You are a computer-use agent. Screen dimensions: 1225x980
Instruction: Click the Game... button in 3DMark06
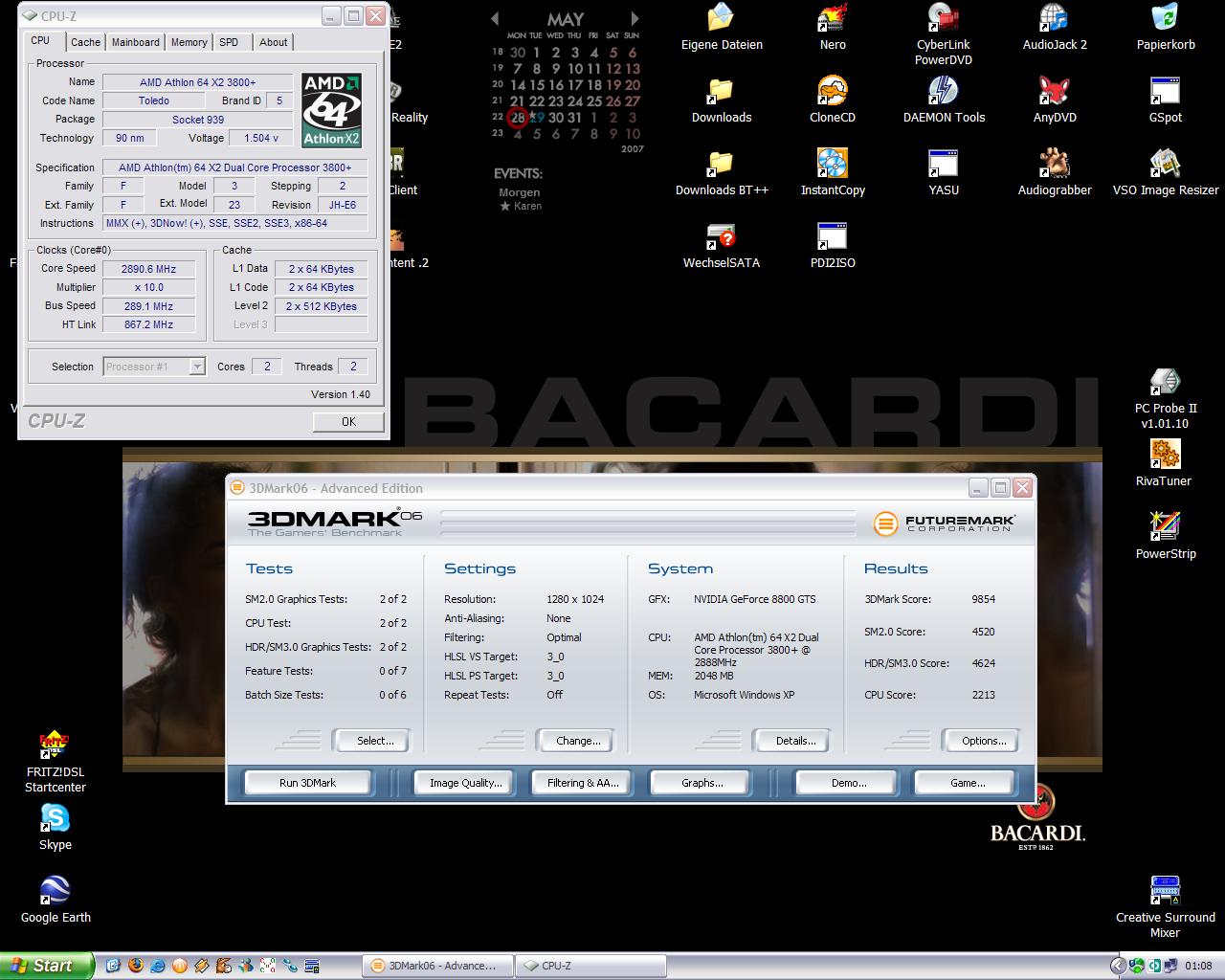pos(967,783)
